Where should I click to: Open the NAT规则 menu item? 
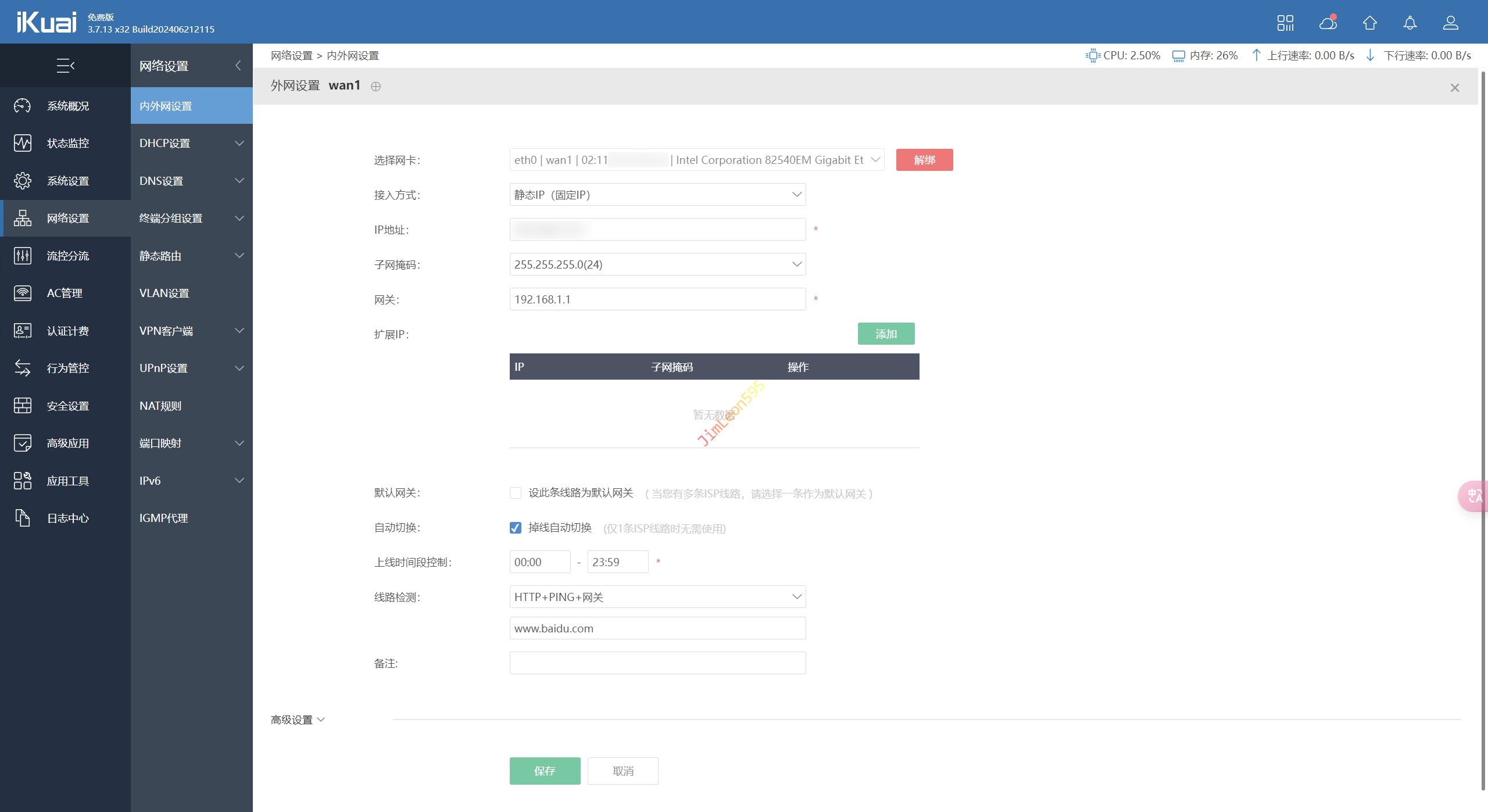160,406
